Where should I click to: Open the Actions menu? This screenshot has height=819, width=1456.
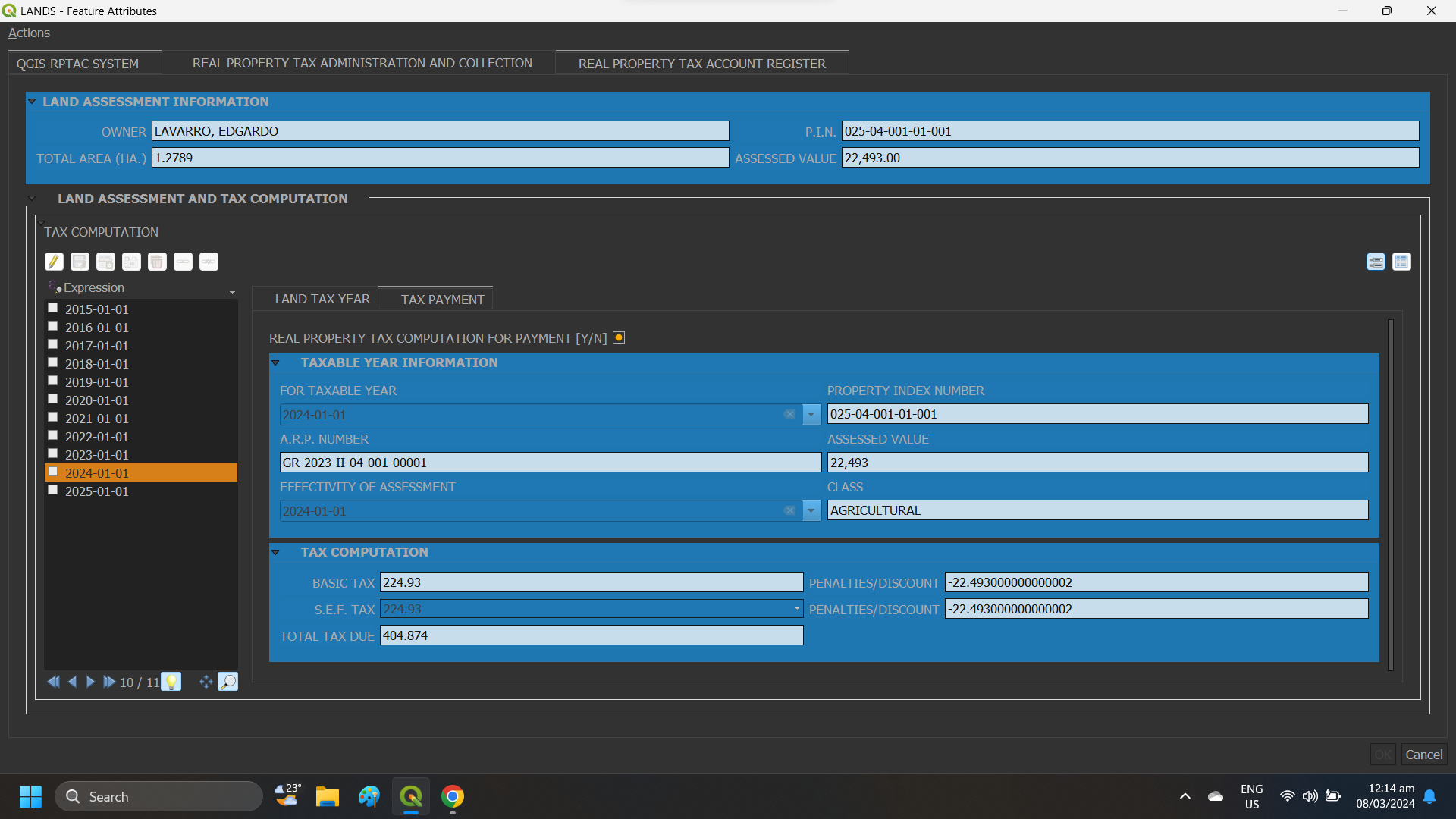tap(29, 33)
